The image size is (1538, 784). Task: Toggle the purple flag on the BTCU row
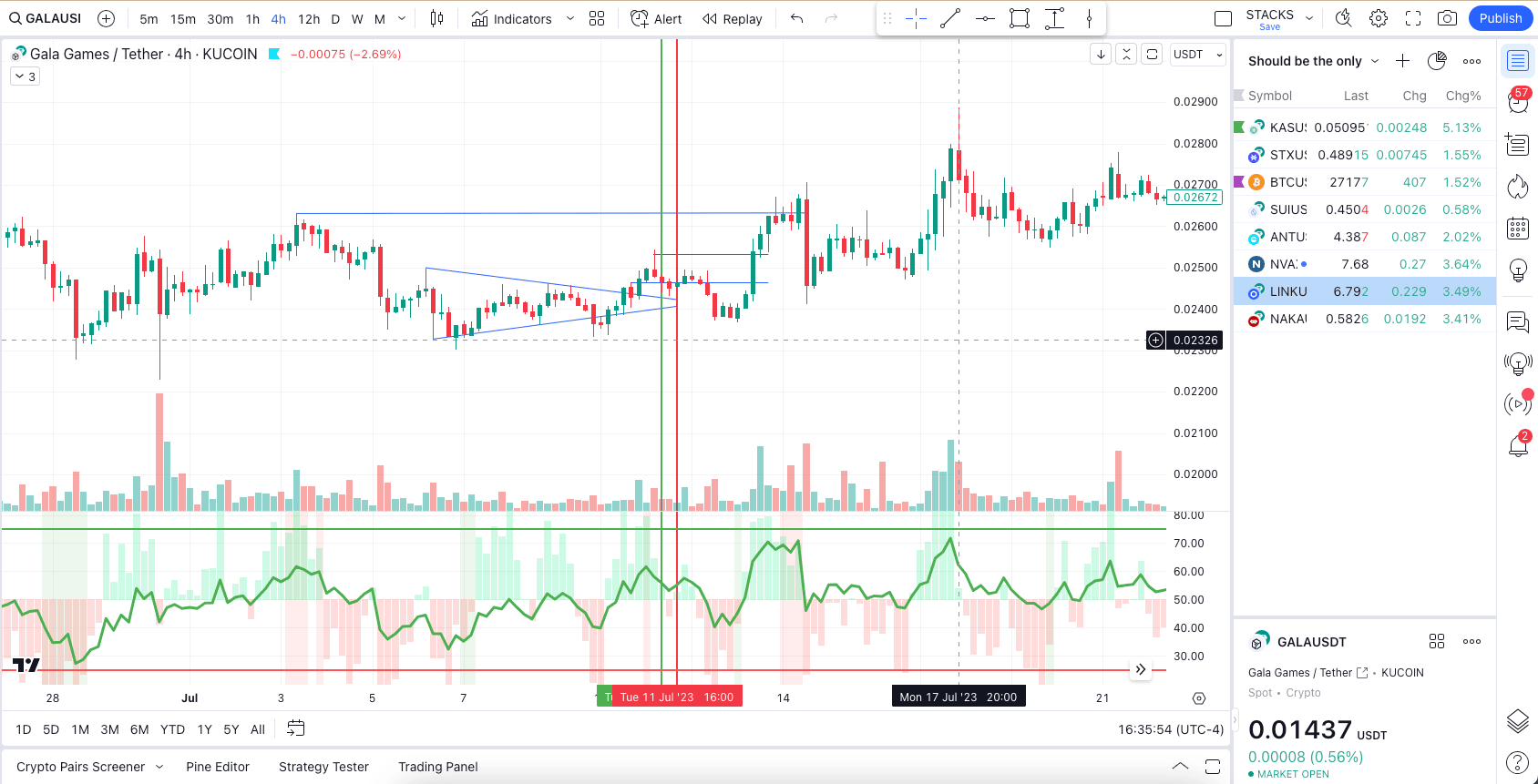[x=1239, y=182]
